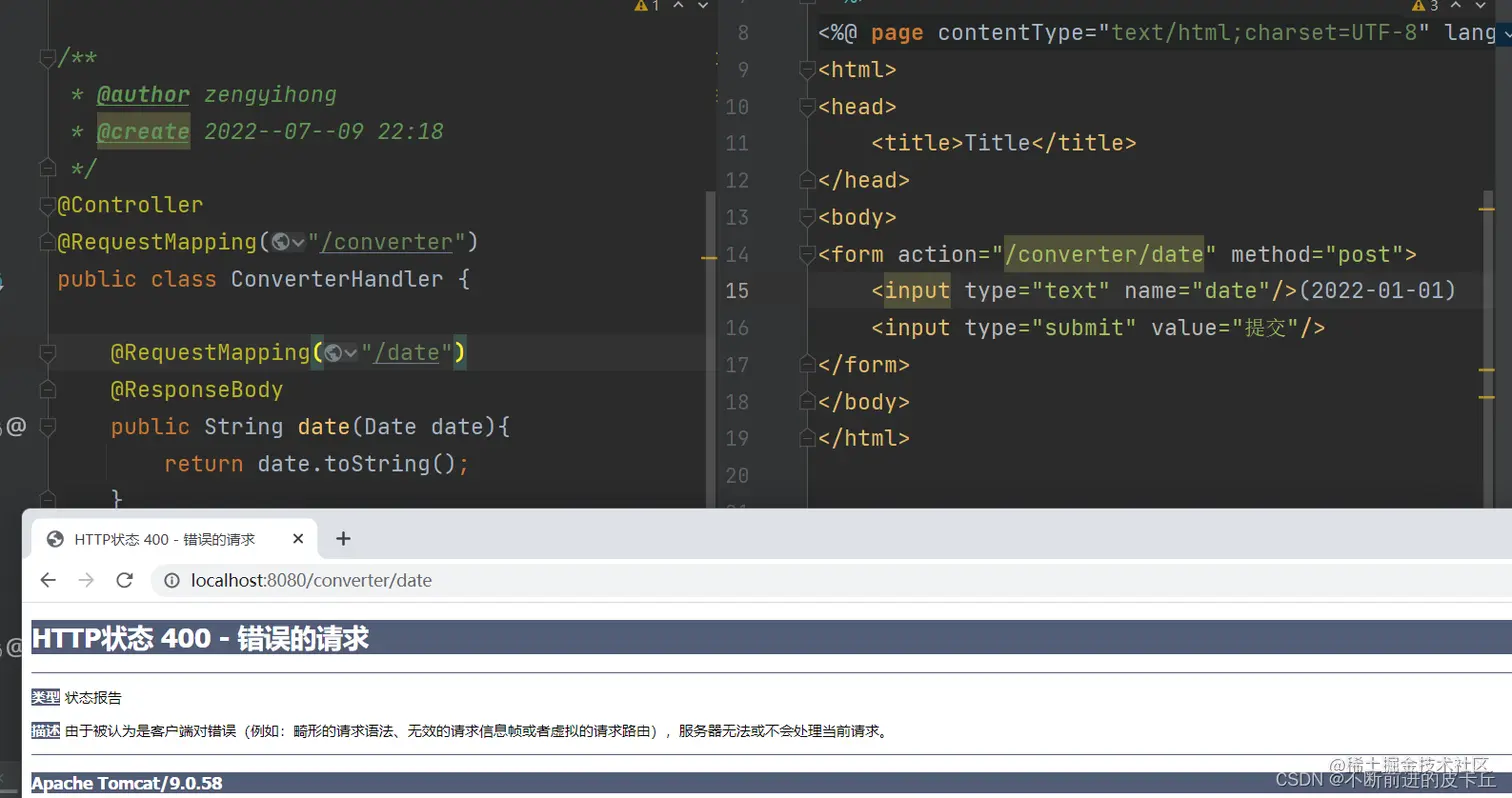Click the @ gutter icon at date method
Image resolution: width=1512 pixels, height=798 pixels.
(x=16, y=428)
